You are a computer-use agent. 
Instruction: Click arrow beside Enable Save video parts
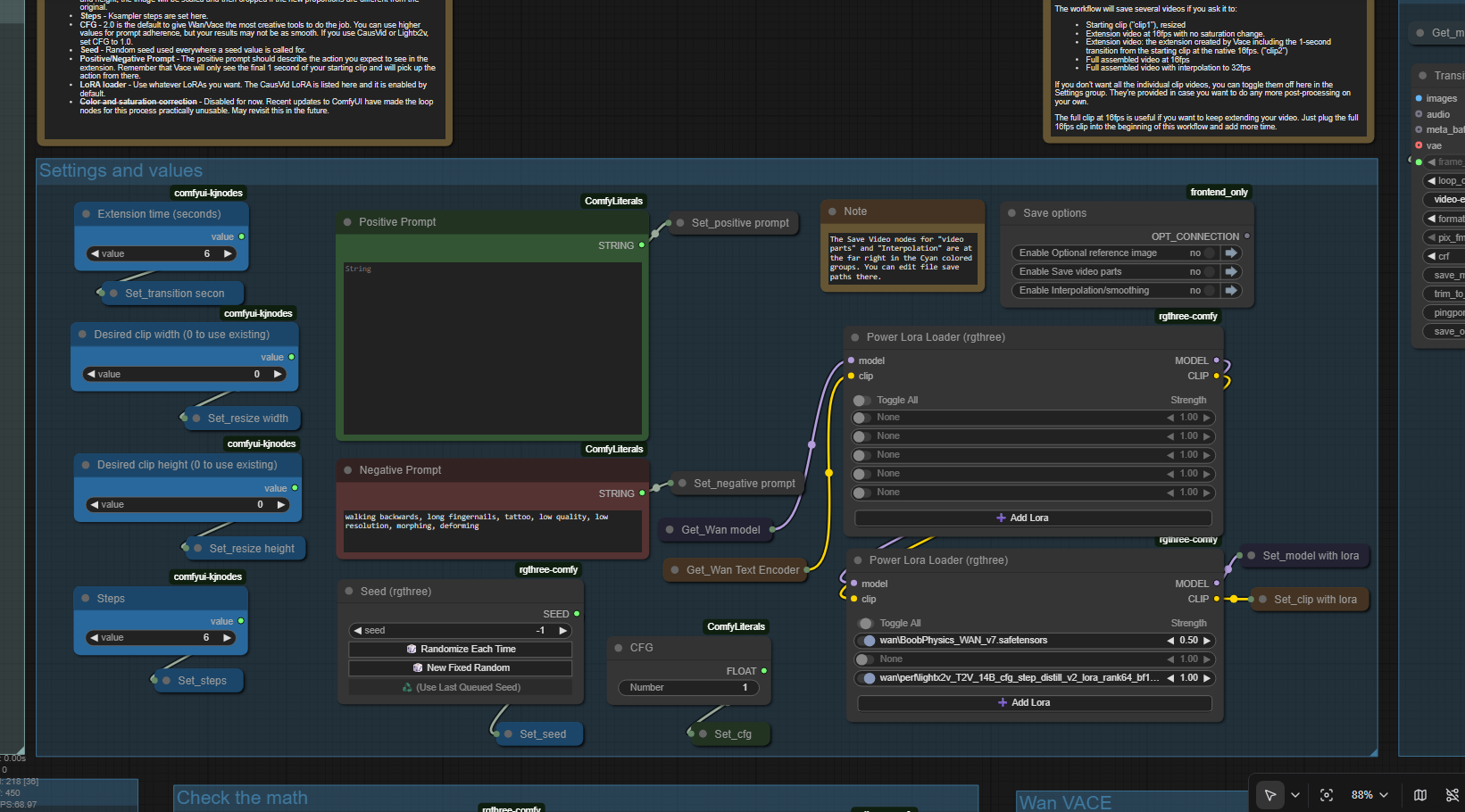(1231, 272)
